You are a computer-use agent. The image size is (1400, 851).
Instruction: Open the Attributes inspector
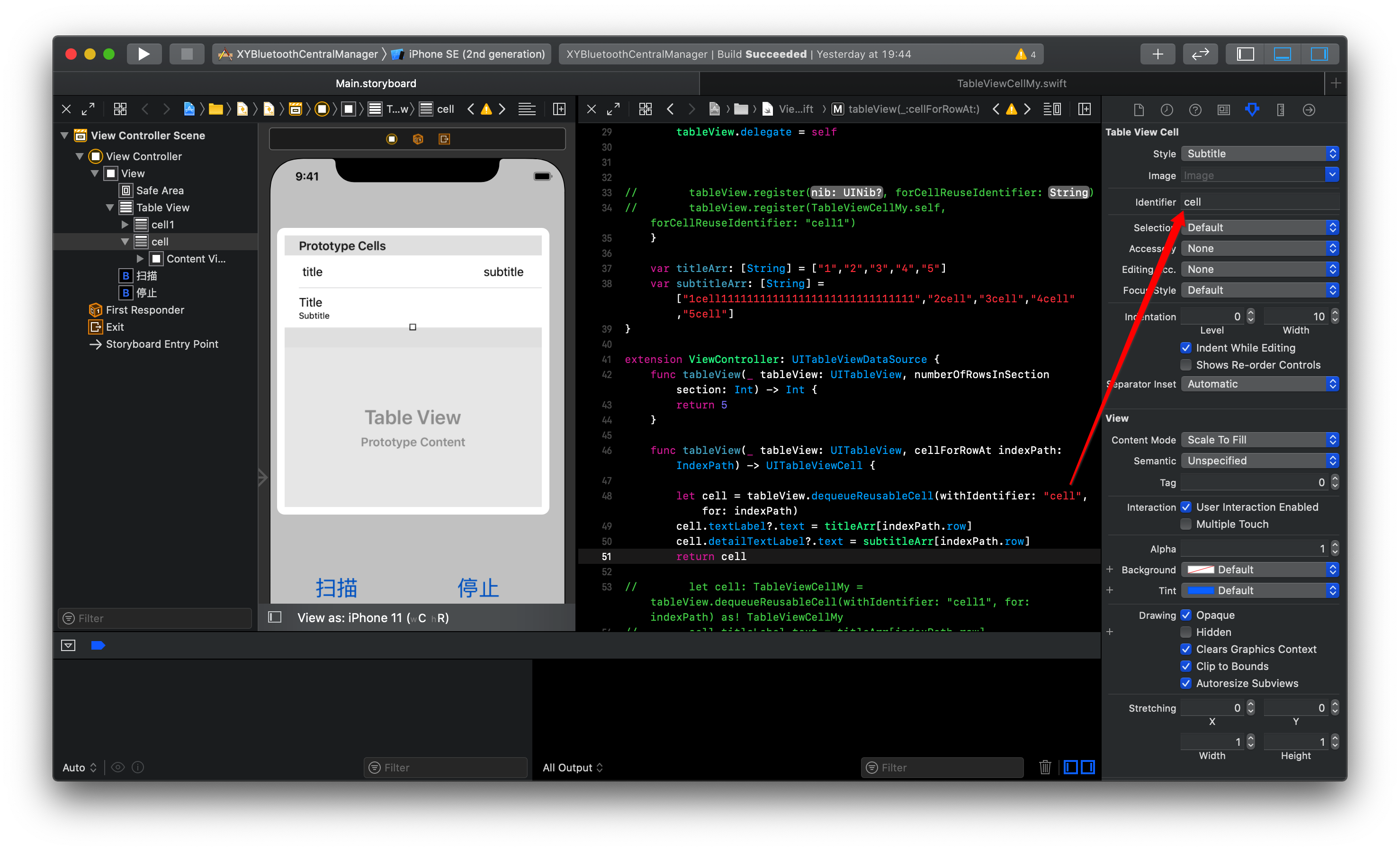coord(1252,110)
